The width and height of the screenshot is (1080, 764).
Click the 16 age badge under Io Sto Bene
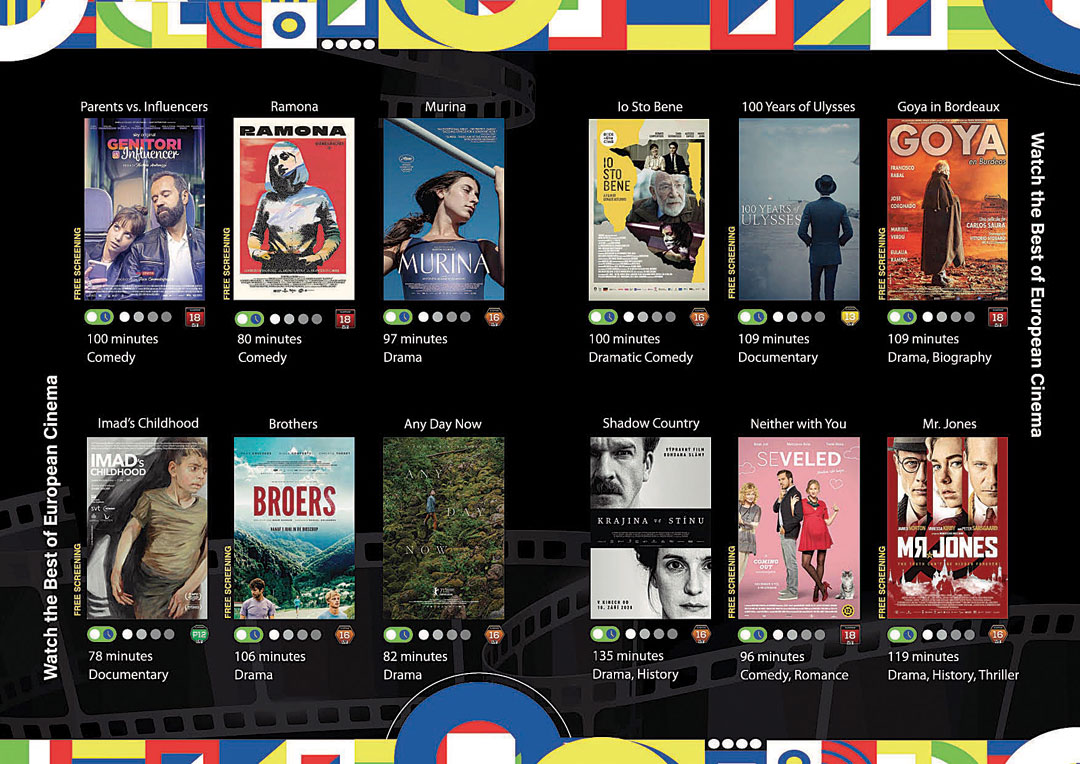click(x=699, y=317)
